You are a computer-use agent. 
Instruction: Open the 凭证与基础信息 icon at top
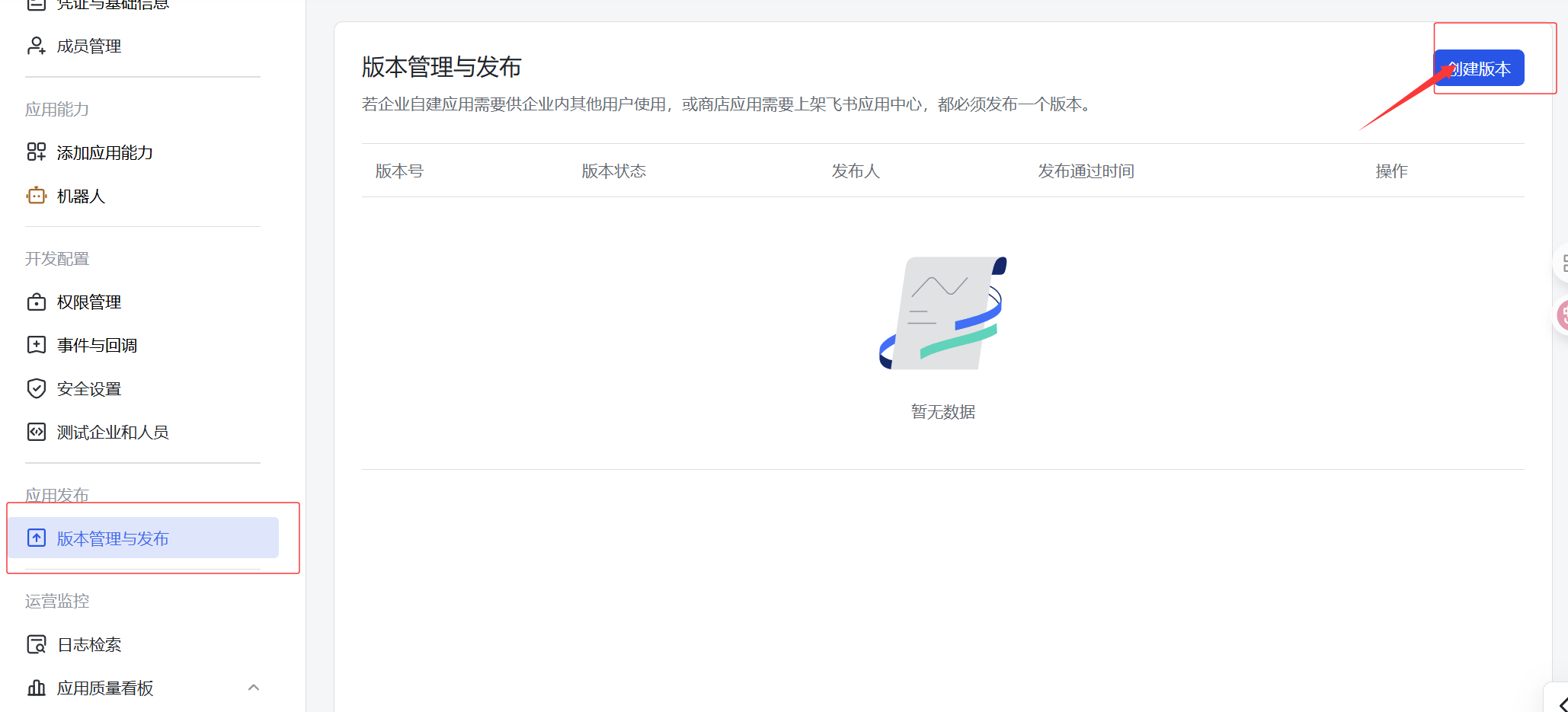point(36,4)
